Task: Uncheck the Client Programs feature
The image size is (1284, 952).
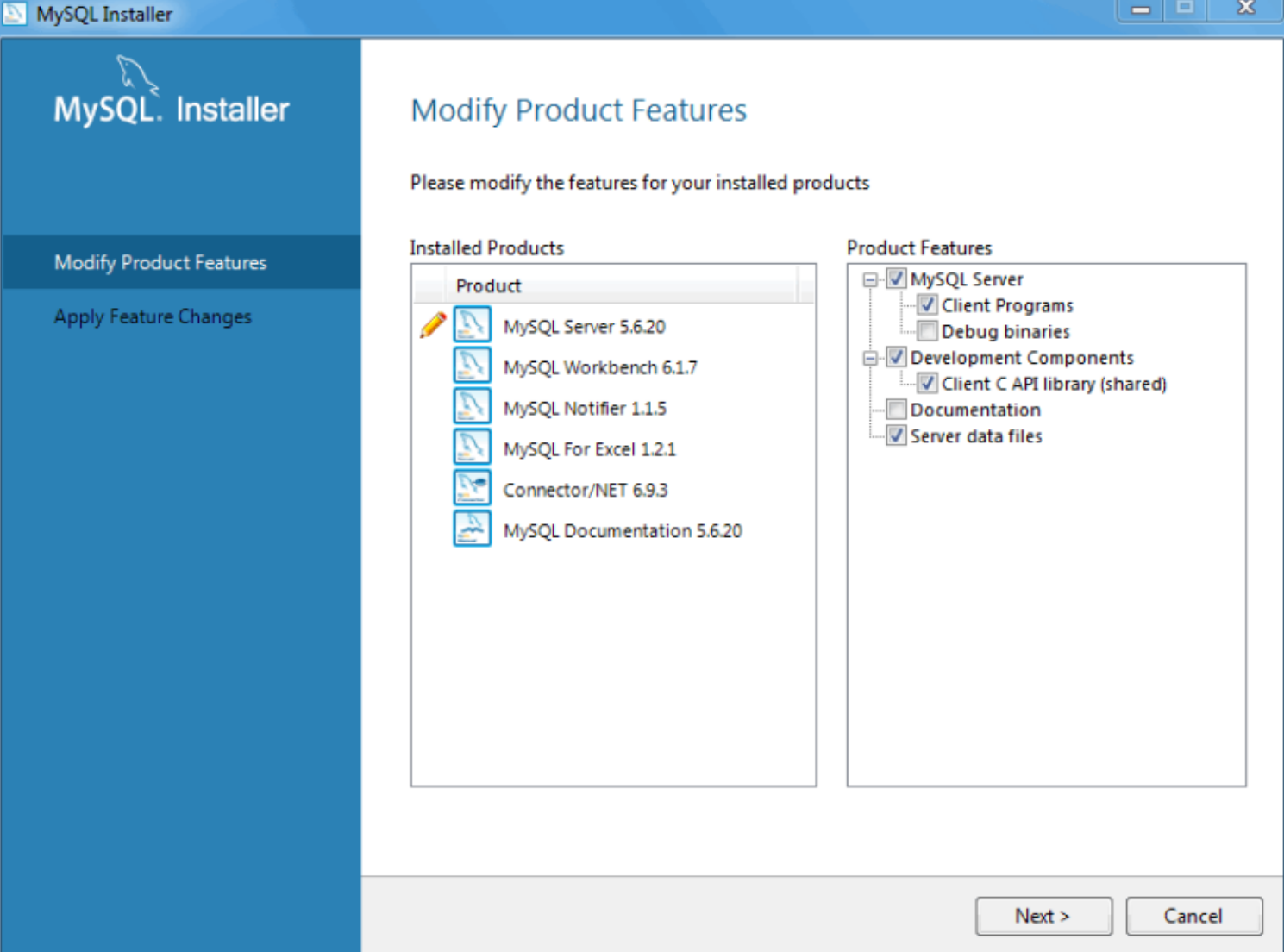Action: coord(926,304)
